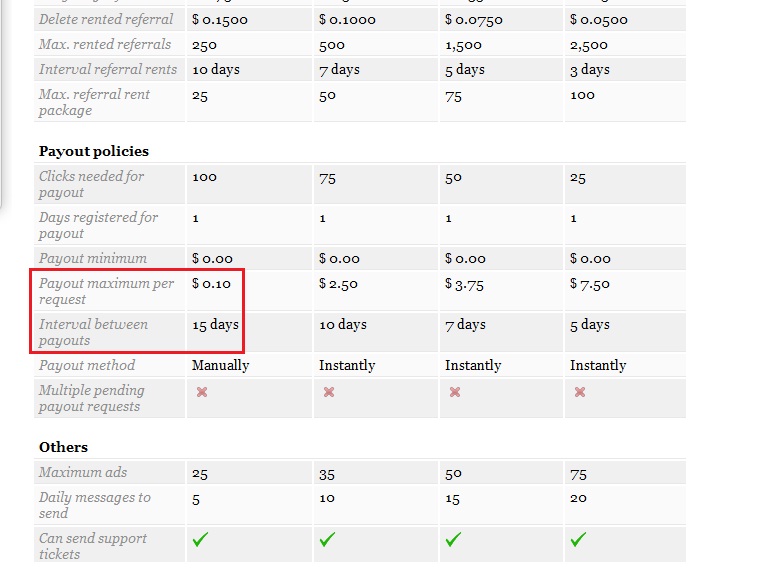Click the "Max. rented referrals" row label
The width and height of the screenshot is (768, 576).
point(105,44)
